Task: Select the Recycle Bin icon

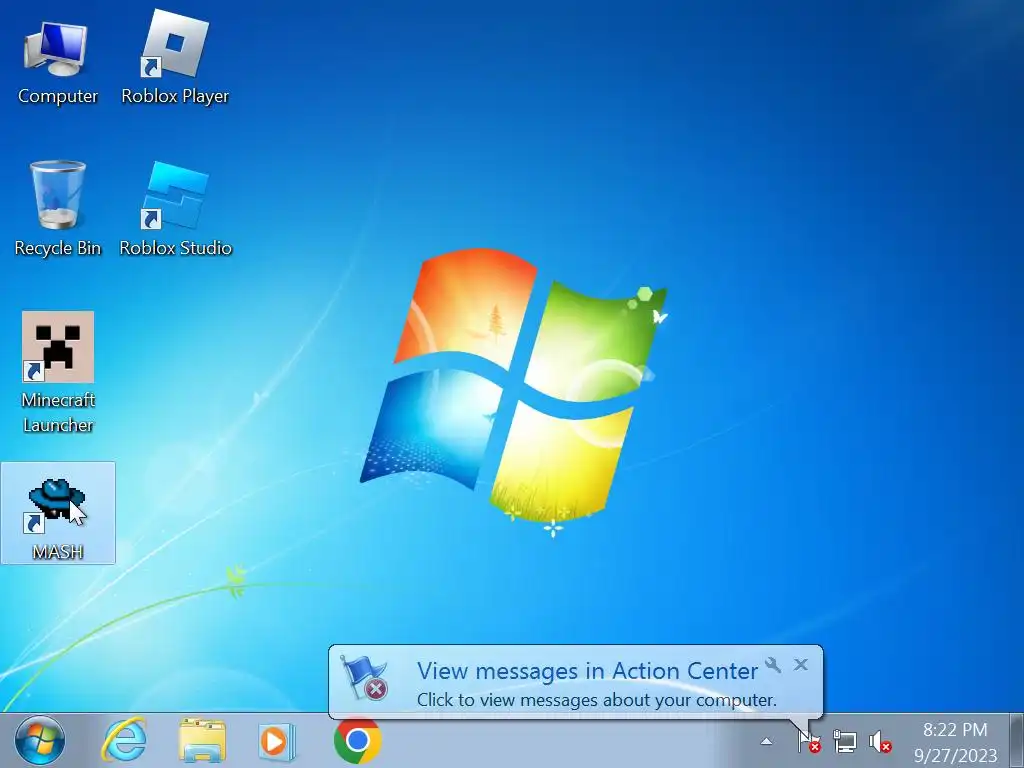Action: point(57,209)
